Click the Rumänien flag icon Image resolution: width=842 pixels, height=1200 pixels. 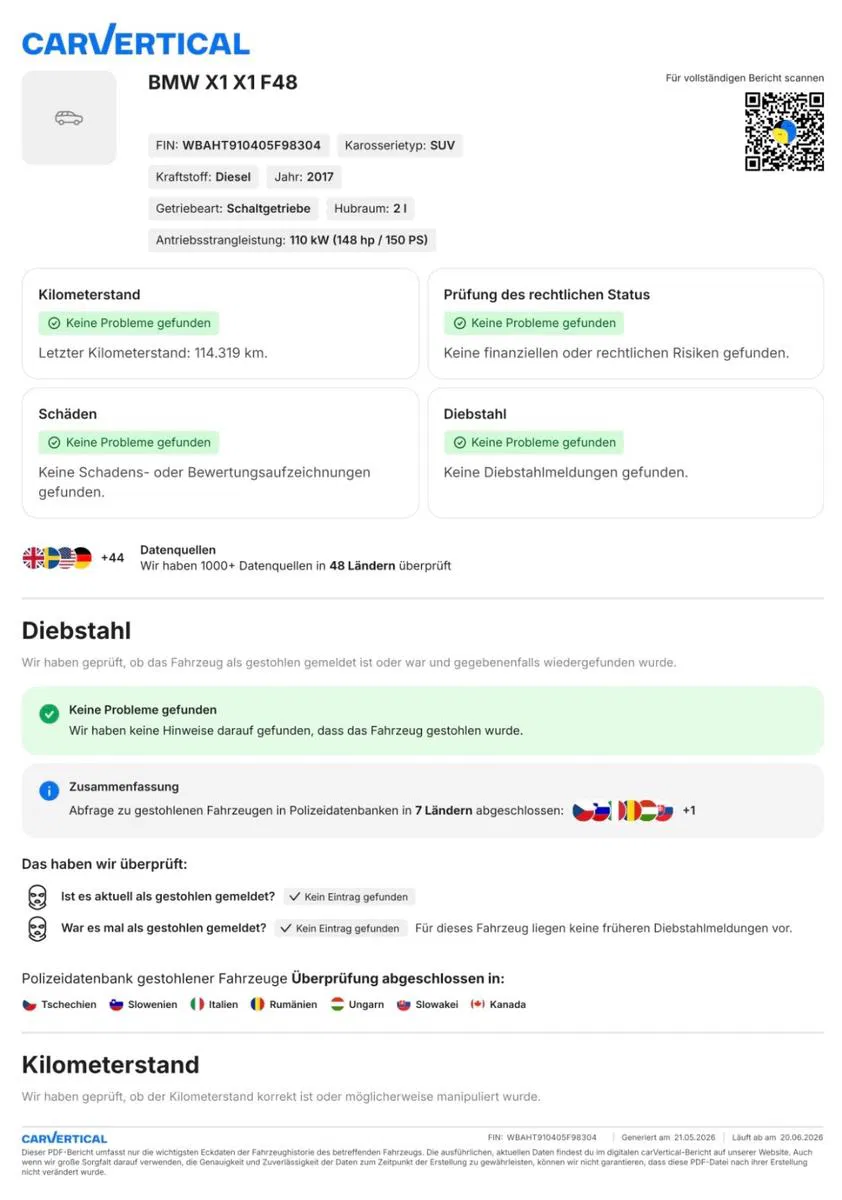pos(257,1004)
